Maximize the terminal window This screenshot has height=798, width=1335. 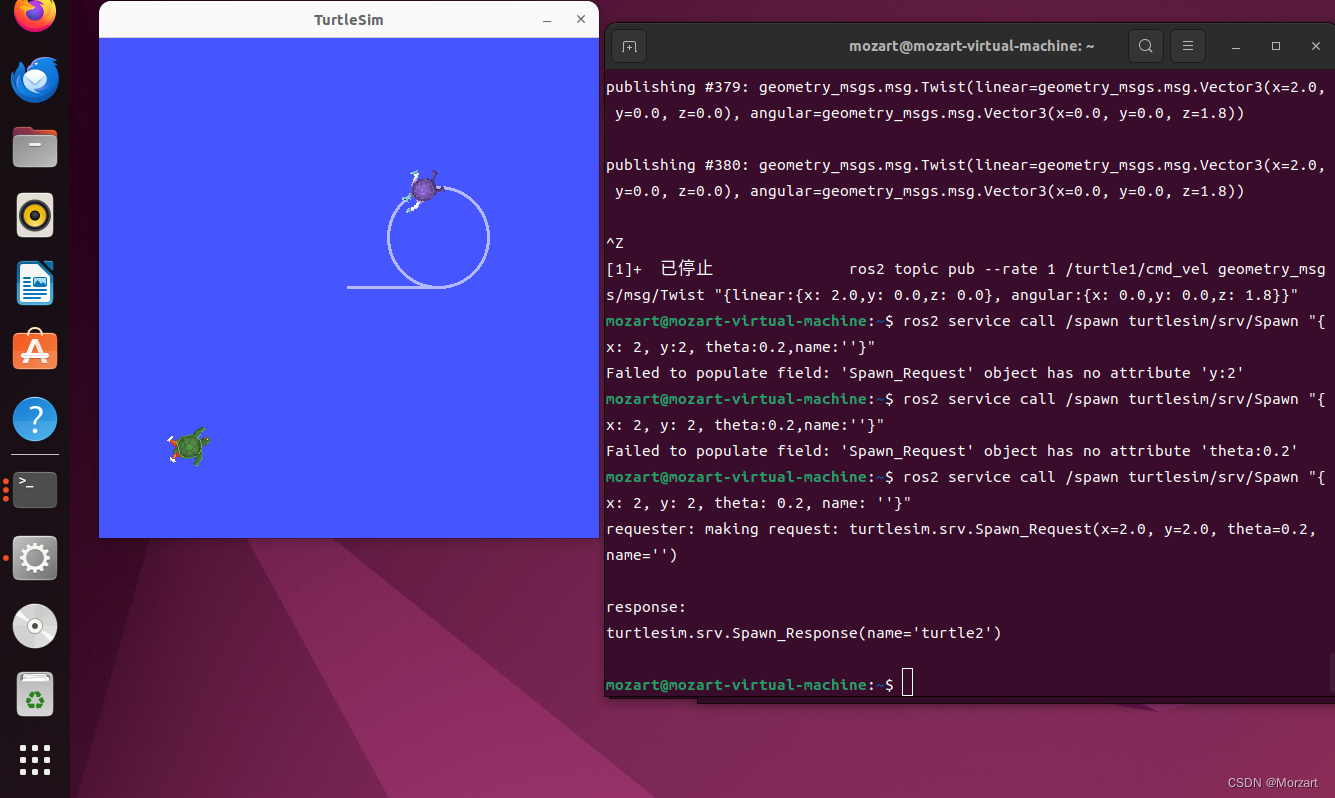coord(1276,46)
